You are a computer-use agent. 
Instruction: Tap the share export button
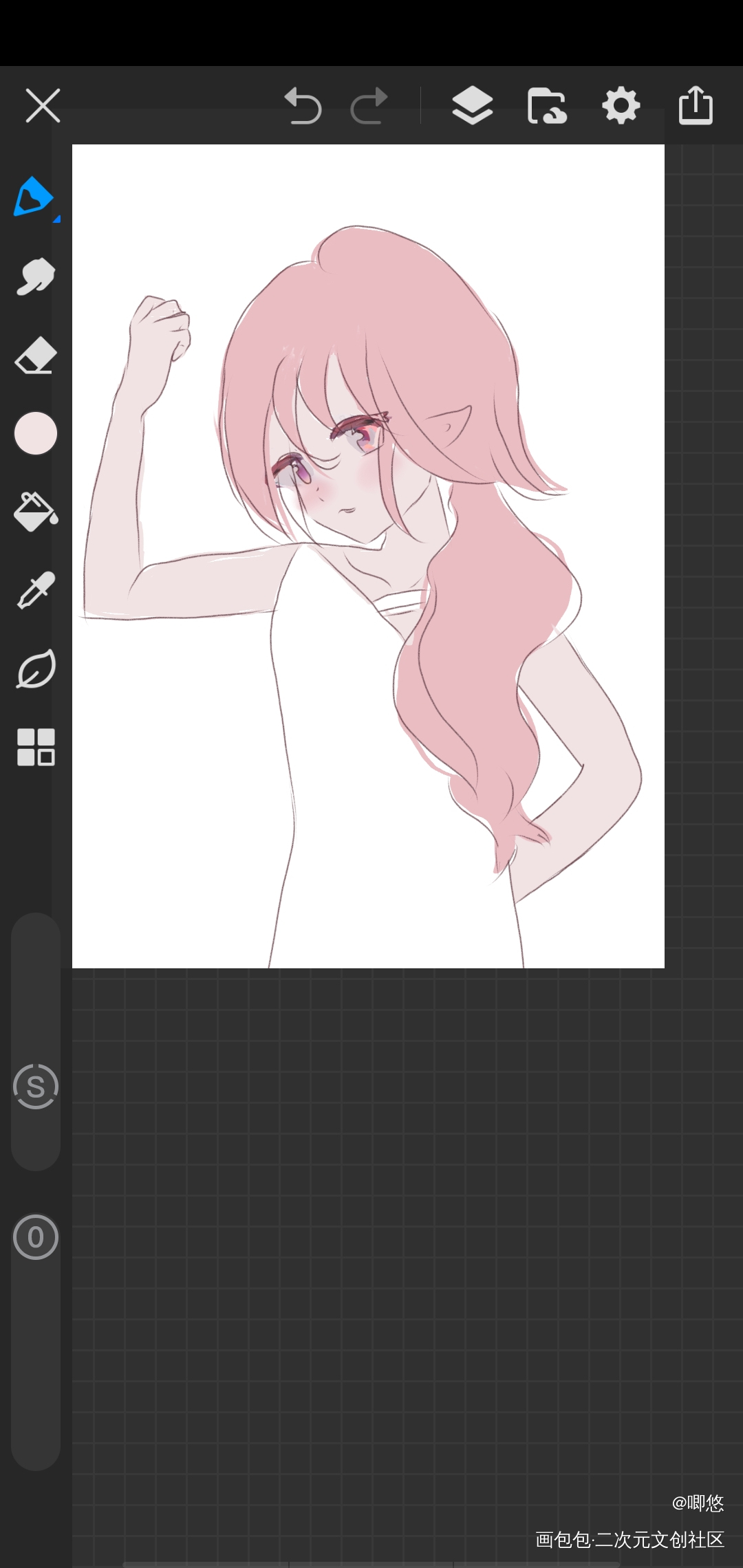point(696,106)
